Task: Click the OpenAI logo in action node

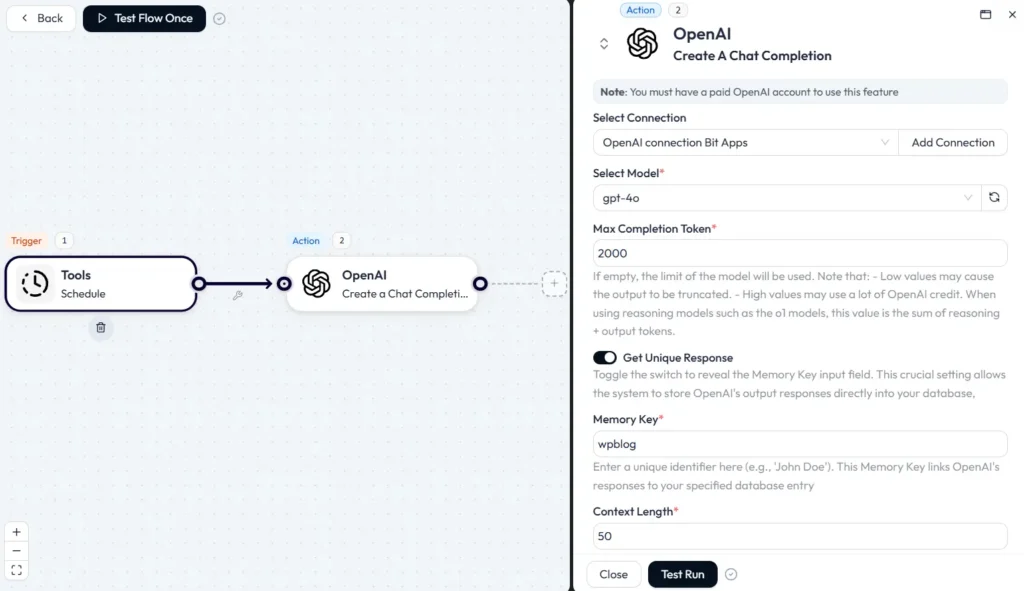Action: (316, 284)
